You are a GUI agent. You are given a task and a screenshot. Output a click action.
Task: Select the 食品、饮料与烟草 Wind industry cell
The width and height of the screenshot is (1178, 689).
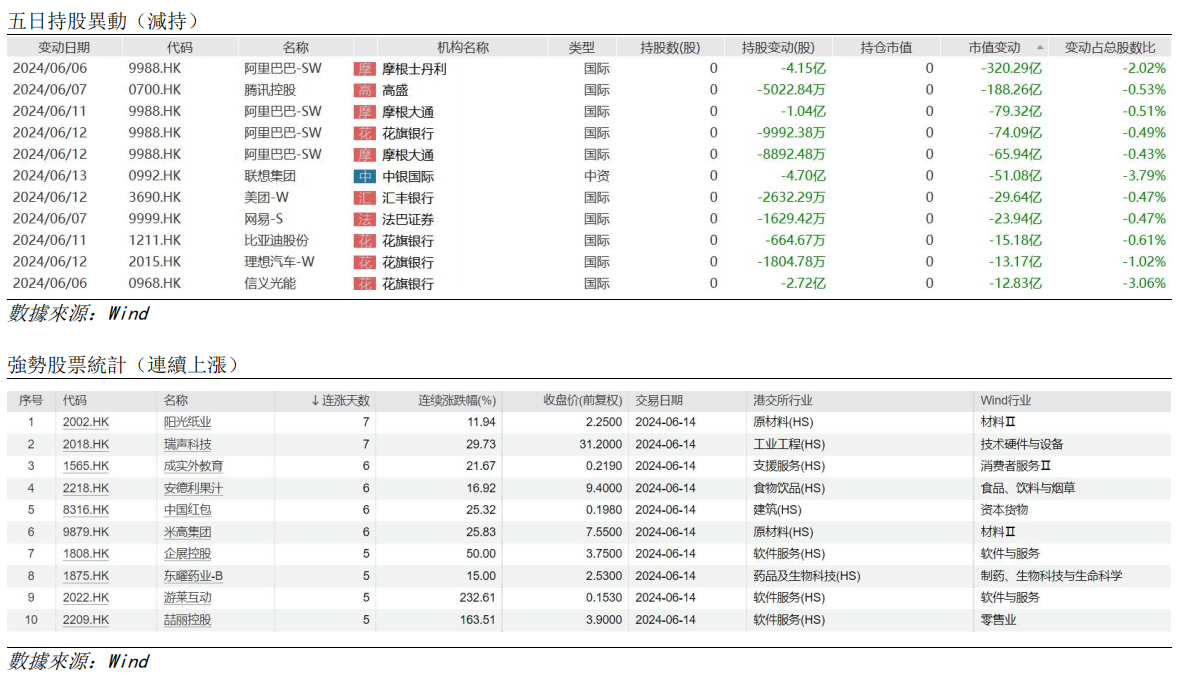(1028, 488)
